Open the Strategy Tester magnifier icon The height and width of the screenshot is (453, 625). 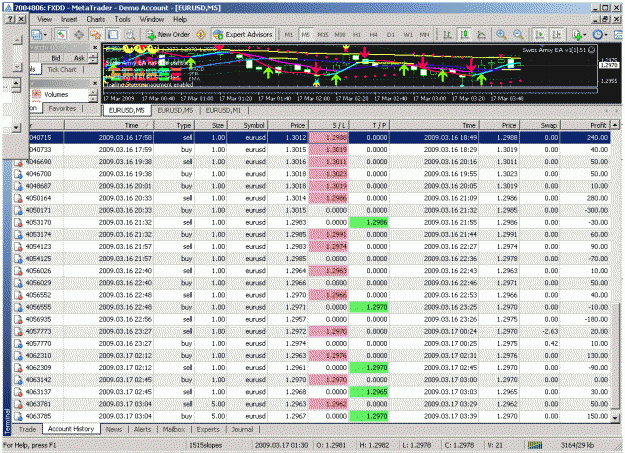tap(130, 35)
